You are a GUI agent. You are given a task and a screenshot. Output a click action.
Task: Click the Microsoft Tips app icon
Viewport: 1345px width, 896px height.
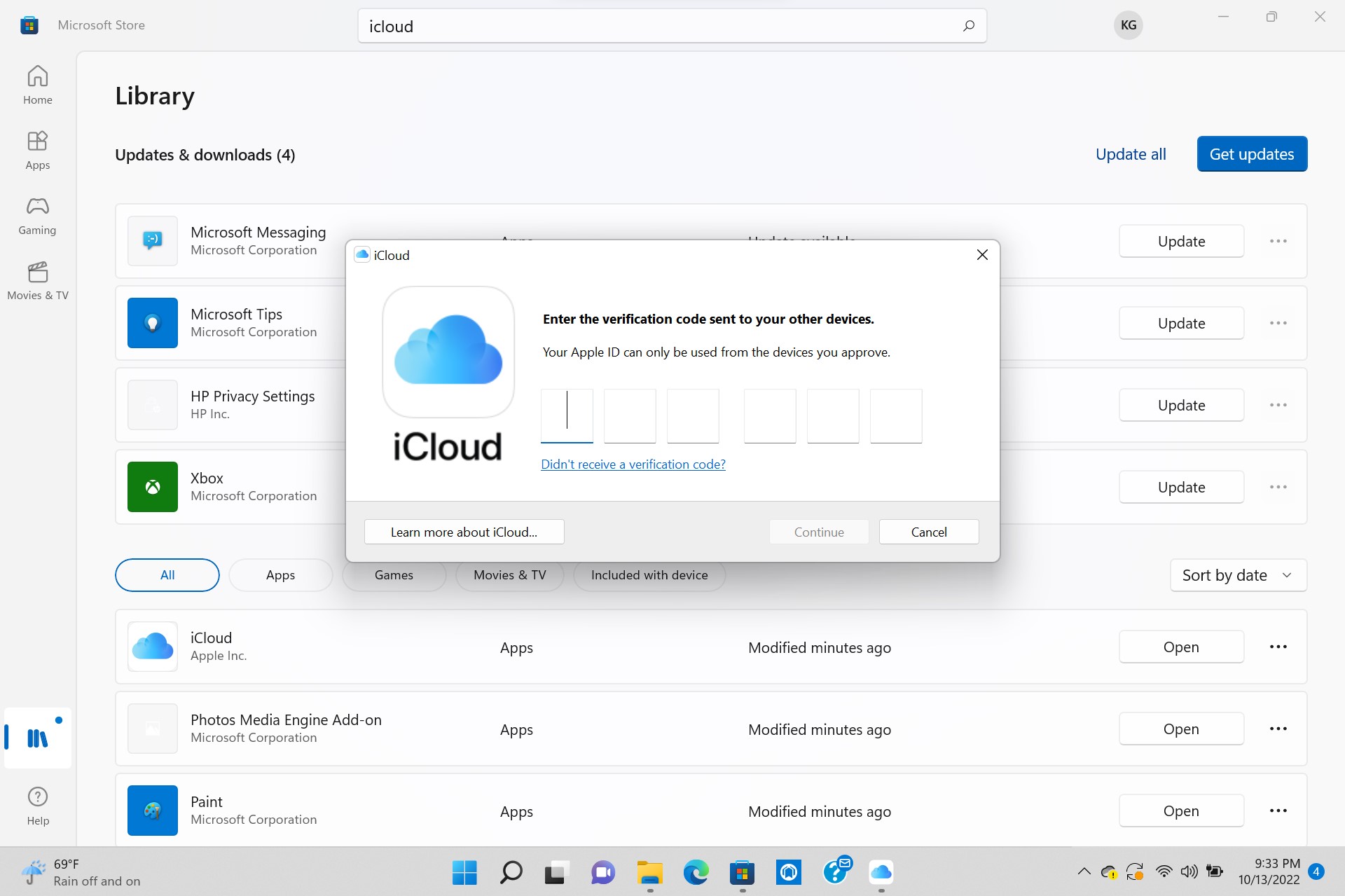coord(153,323)
